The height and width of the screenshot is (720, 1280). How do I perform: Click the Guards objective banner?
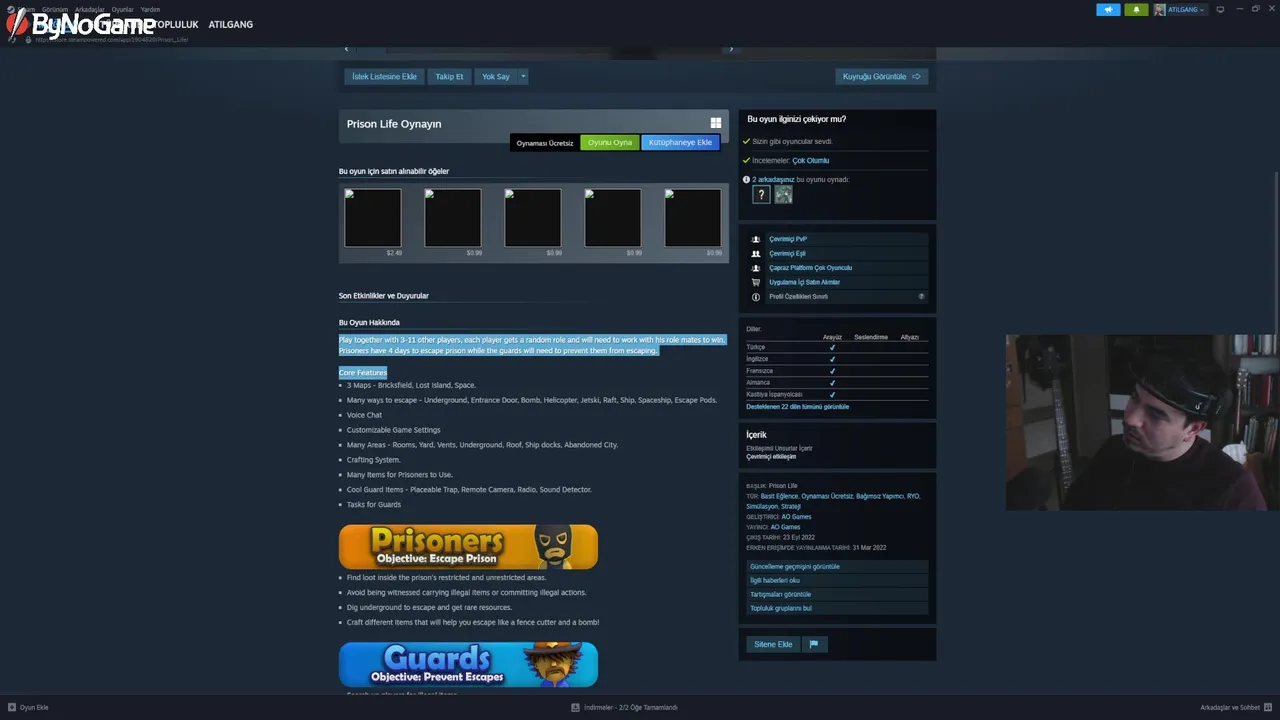click(x=468, y=664)
